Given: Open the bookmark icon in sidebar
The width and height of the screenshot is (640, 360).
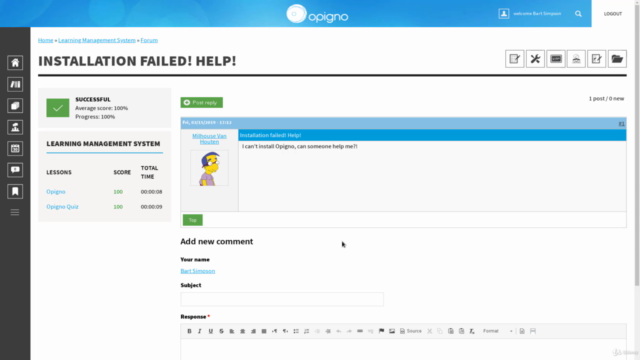Looking at the screenshot, I should click(15, 191).
